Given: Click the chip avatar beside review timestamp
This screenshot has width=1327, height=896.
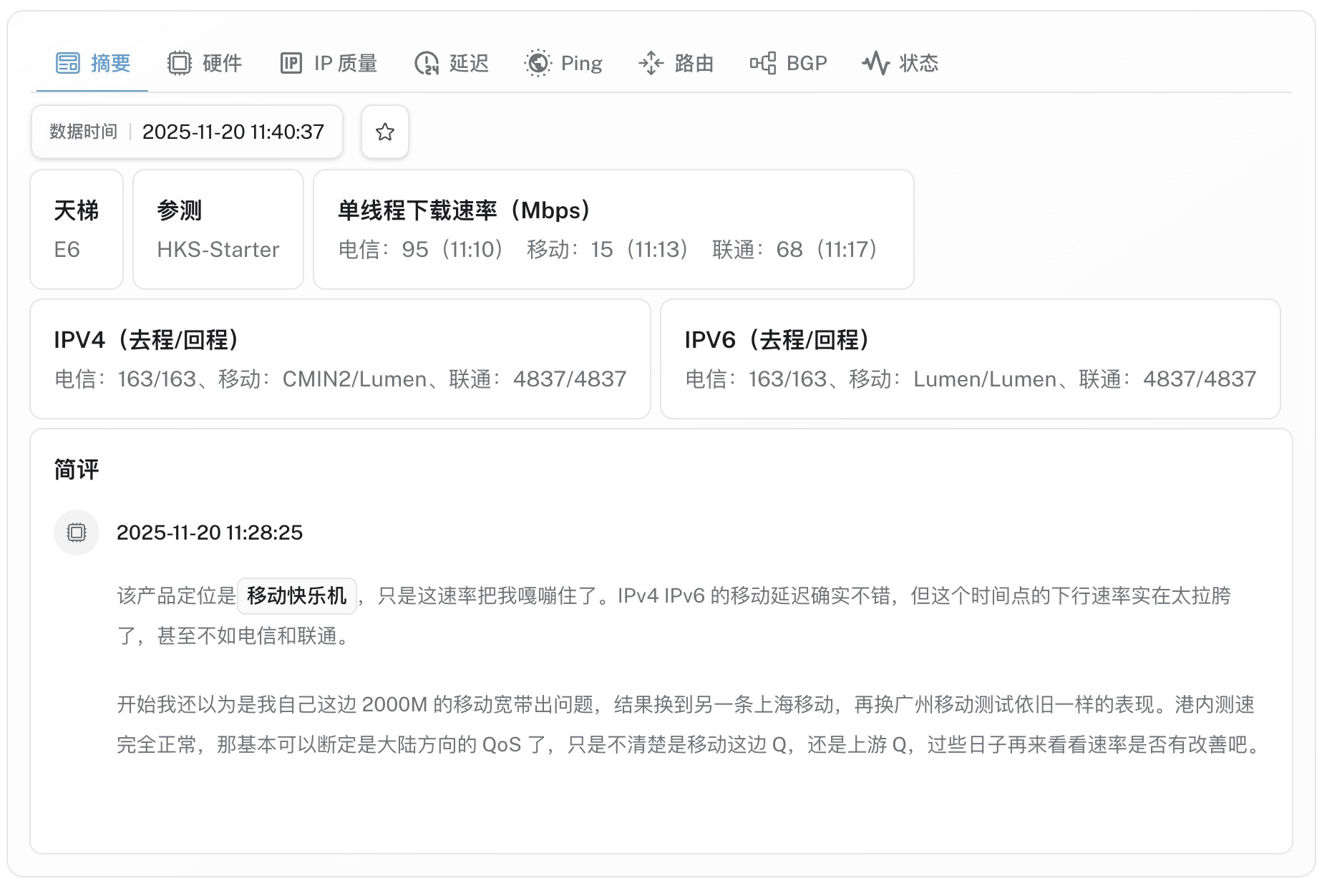Looking at the screenshot, I should pyautogui.click(x=77, y=532).
